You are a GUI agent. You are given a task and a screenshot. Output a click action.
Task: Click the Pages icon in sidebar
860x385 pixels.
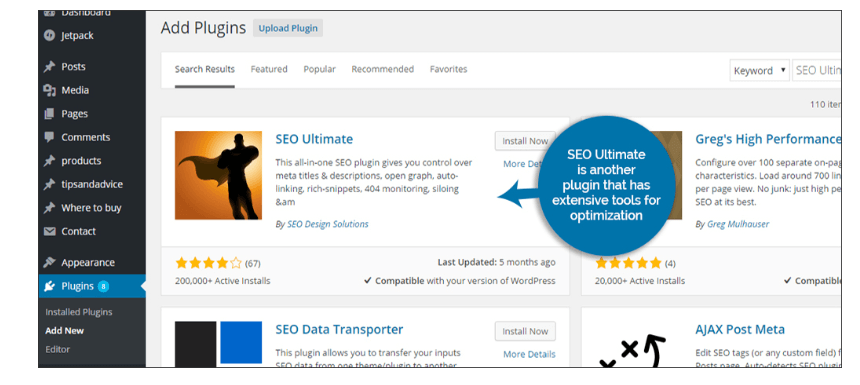point(50,114)
